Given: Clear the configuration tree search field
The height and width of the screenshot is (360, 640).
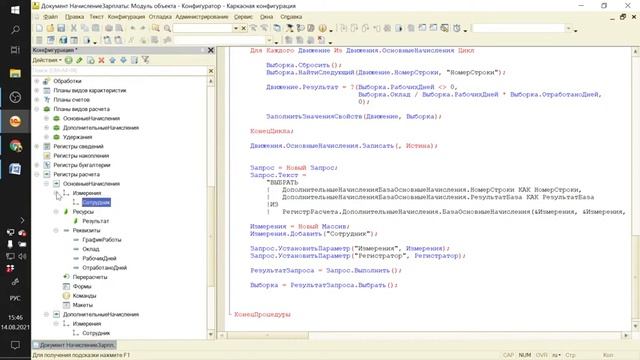Looking at the screenshot, I should click(211, 71).
